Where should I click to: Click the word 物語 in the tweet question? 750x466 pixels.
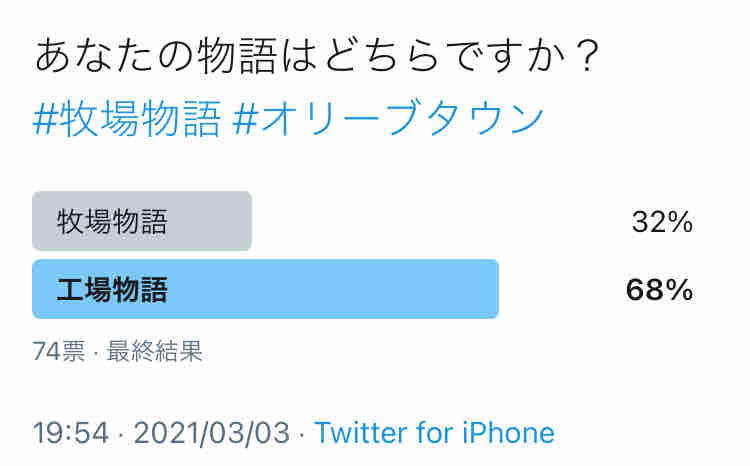238,56
